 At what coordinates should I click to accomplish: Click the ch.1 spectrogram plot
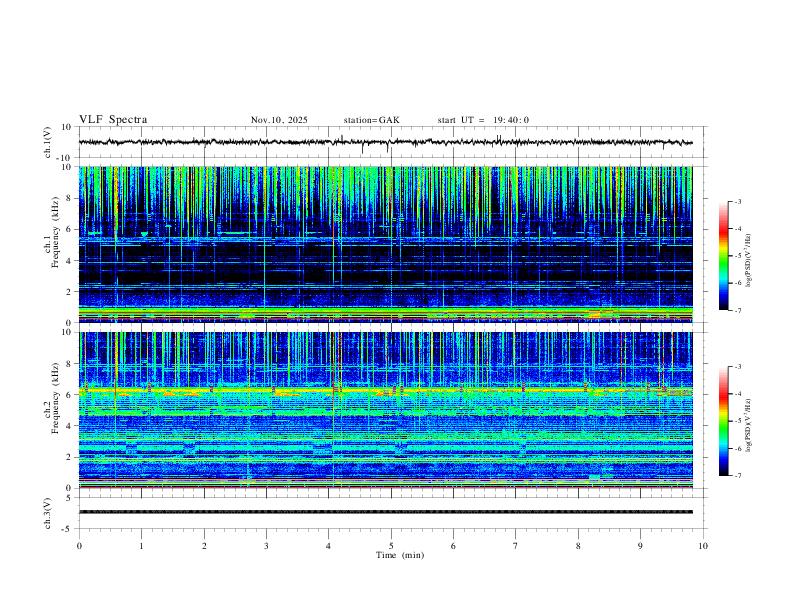tap(386, 244)
